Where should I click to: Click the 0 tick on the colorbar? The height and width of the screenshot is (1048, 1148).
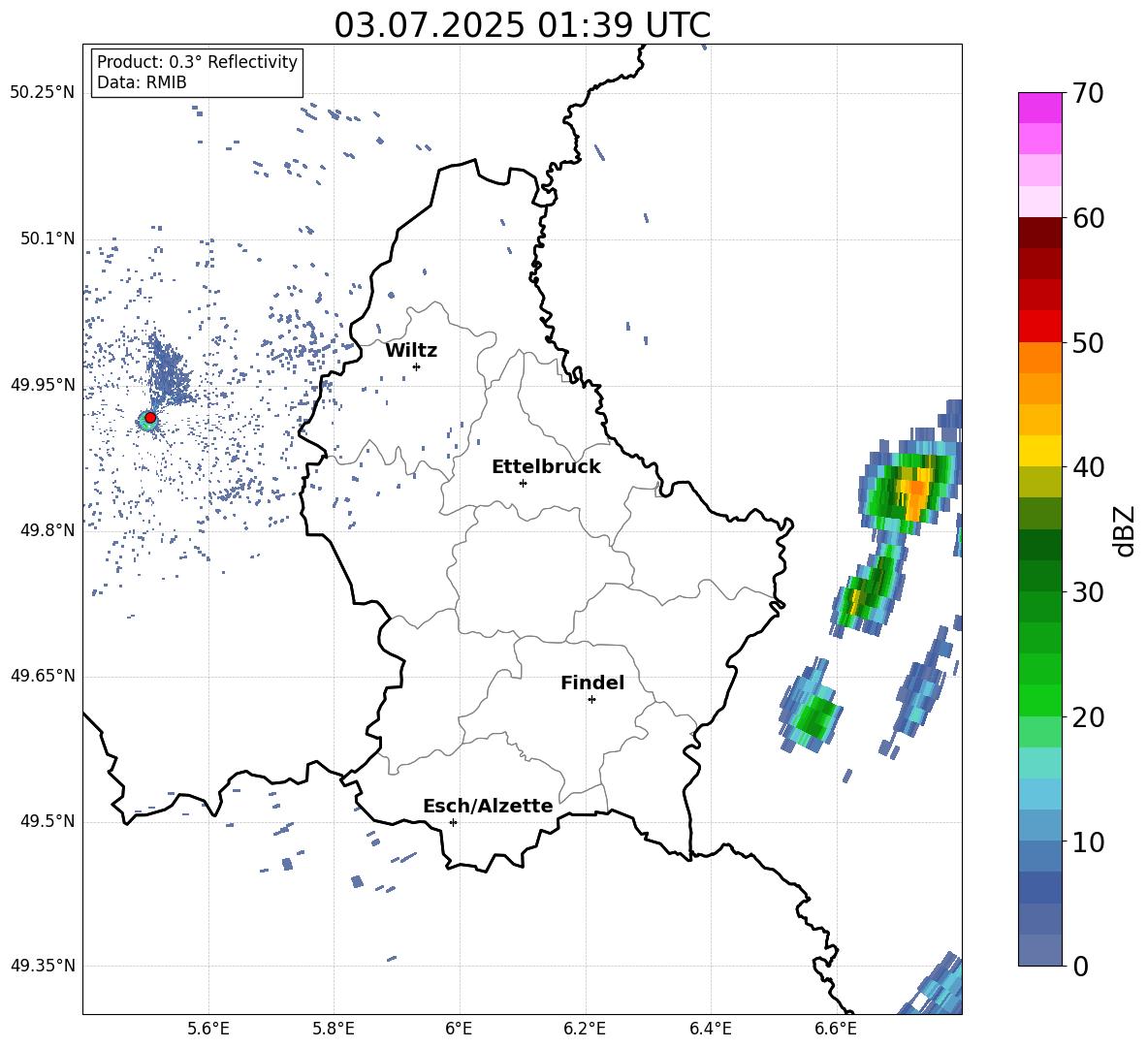pos(1080,966)
